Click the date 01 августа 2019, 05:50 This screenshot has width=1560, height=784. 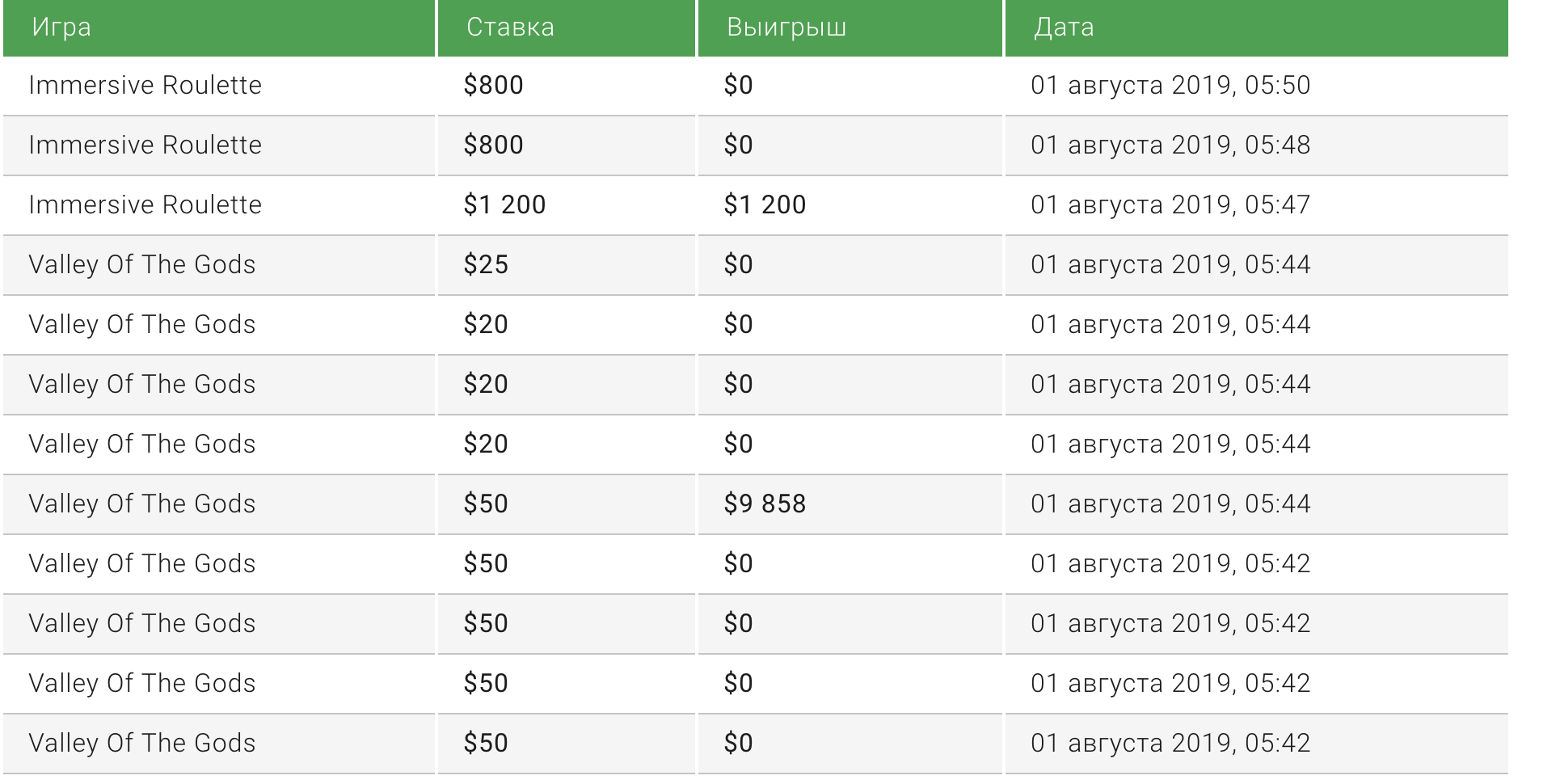pyautogui.click(x=1170, y=86)
